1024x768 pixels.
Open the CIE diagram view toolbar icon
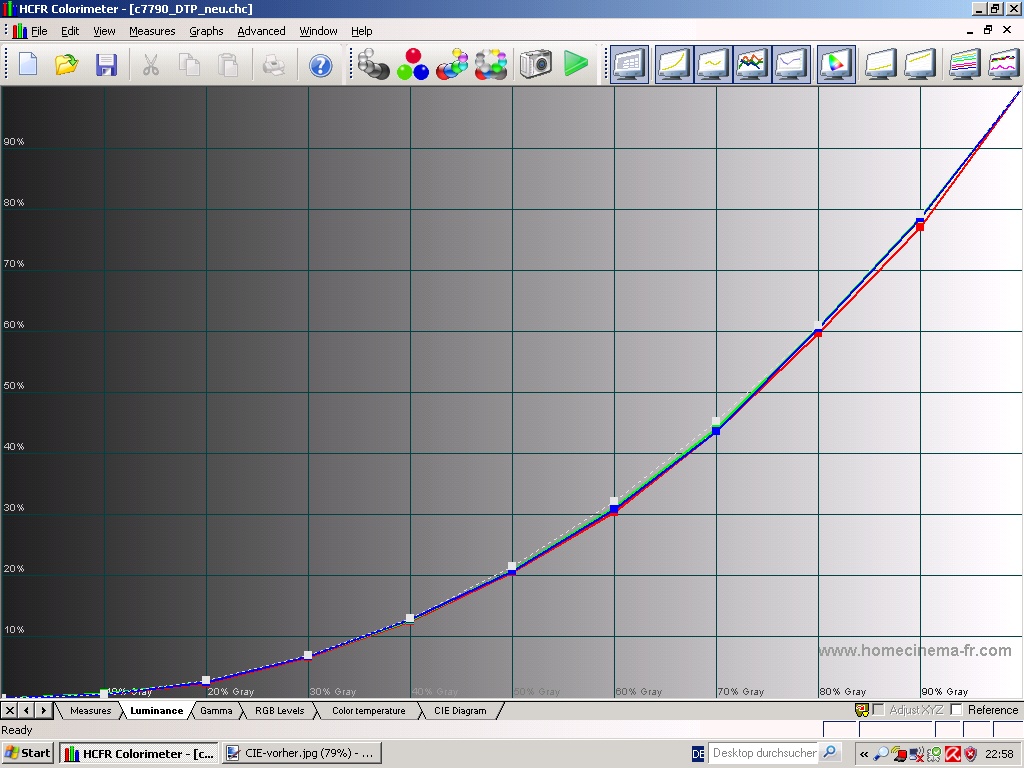835,65
